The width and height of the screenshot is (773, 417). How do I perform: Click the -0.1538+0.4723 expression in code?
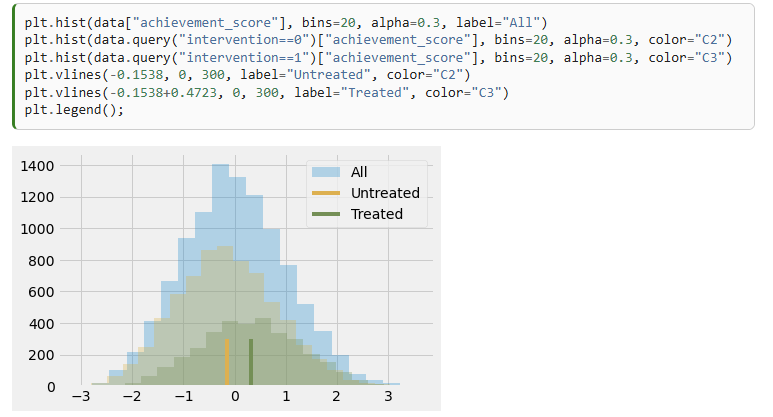tap(163, 93)
